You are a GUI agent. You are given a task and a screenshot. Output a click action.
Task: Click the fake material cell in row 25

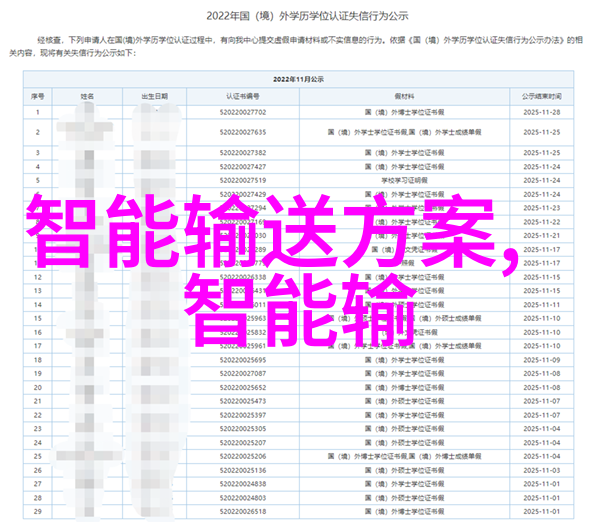pos(404,456)
